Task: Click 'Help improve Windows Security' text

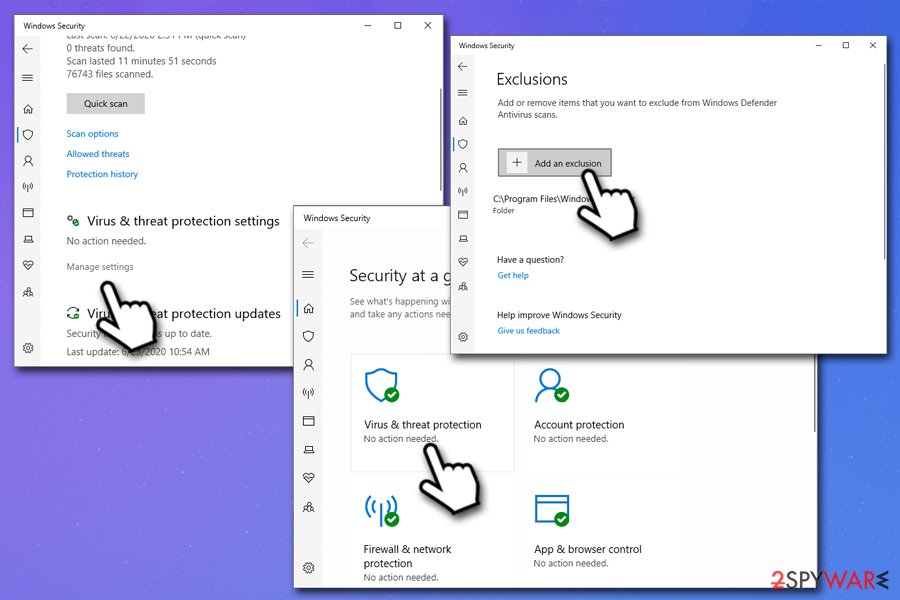Action: point(559,315)
